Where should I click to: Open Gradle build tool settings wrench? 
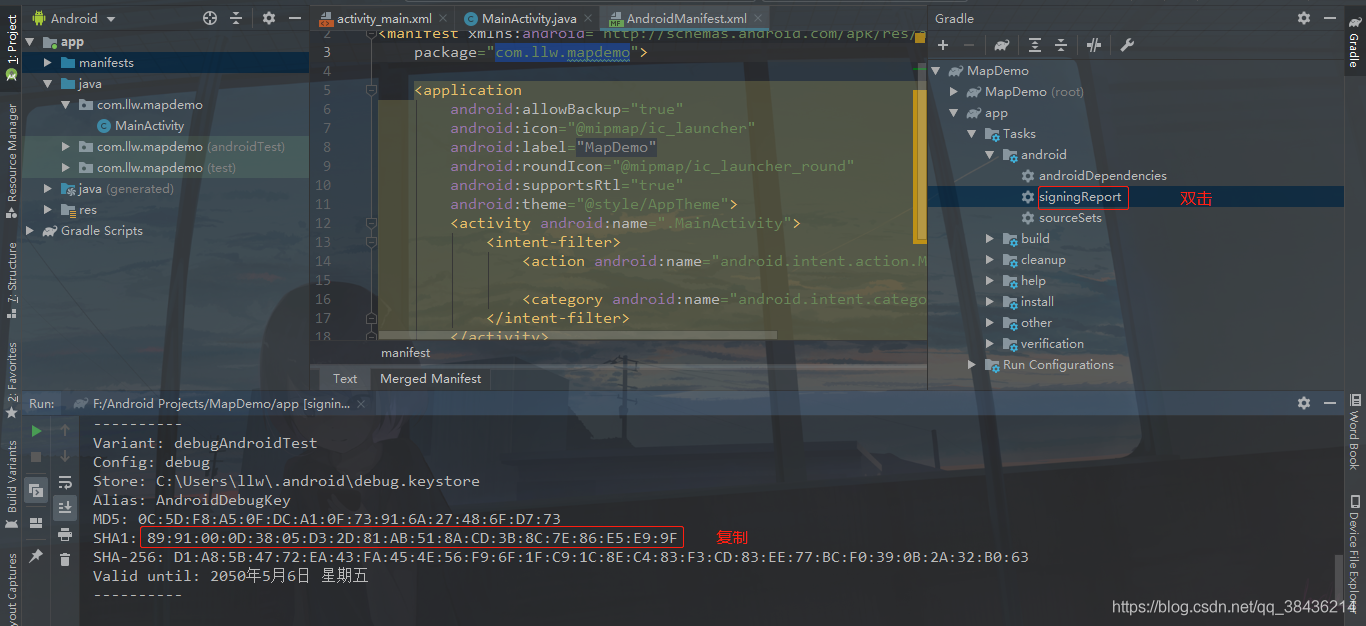pos(1127,45)
